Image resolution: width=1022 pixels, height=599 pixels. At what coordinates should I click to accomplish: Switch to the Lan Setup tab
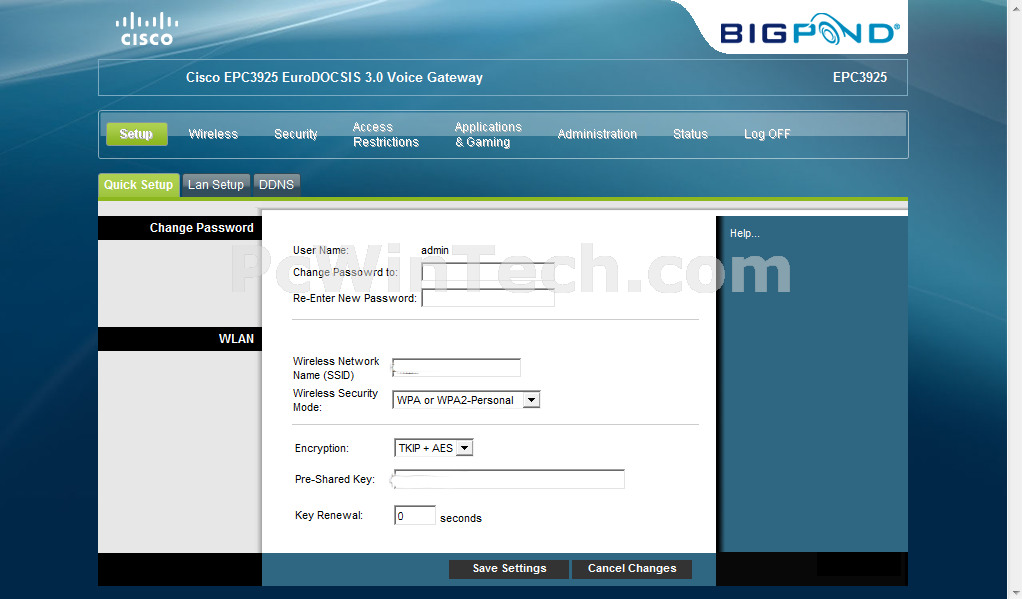point(216,185)
